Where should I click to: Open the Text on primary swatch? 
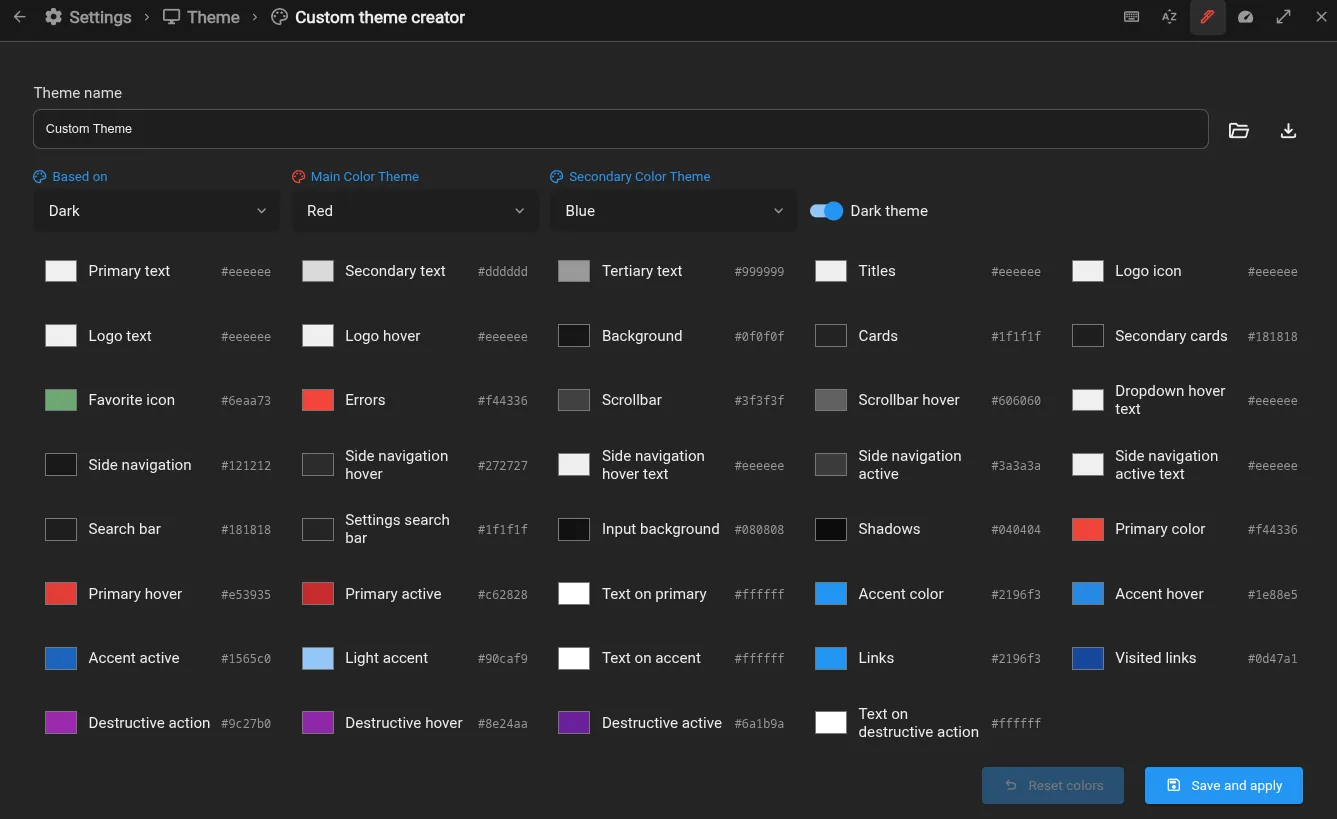(574, 594)
